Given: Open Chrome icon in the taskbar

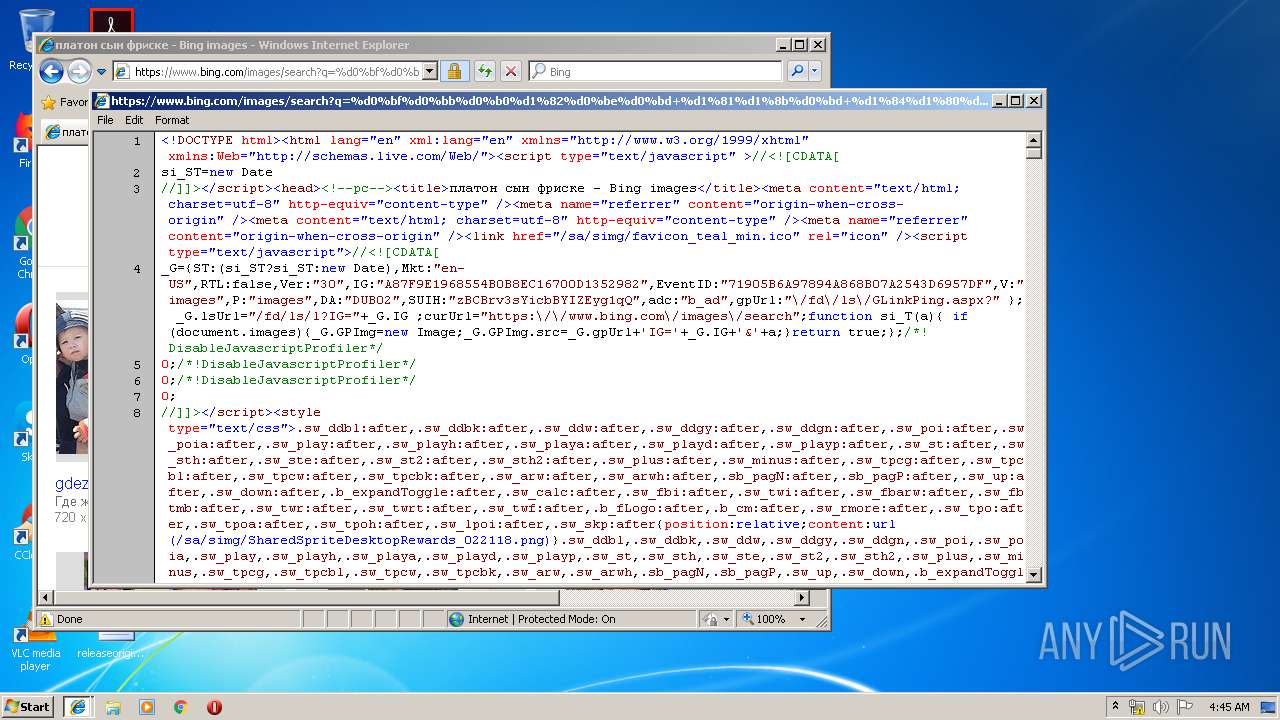Looking at the screenshot, I should tap(180, 706).
